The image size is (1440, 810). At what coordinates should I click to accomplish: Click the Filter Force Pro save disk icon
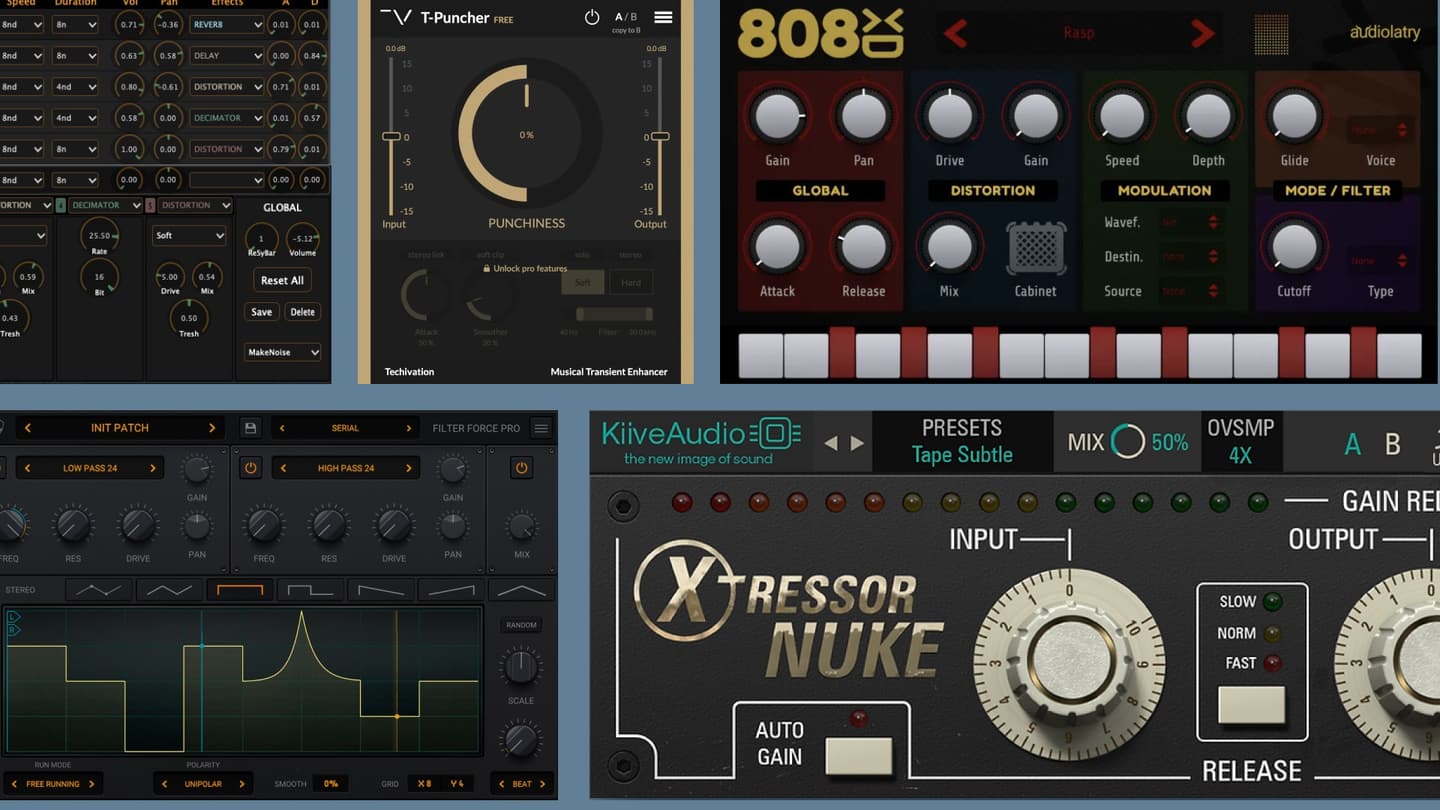click(250, 428)
